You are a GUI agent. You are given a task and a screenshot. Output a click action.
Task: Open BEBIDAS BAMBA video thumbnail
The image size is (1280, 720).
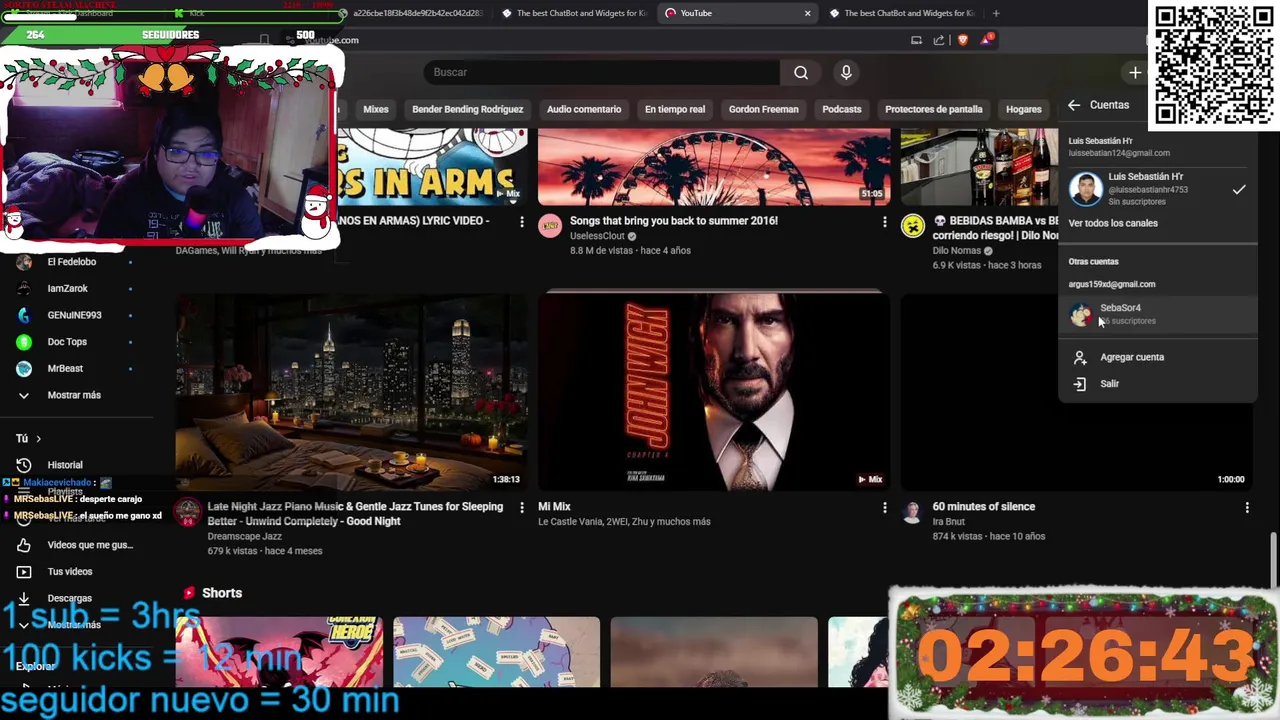pyautogui.click(x=979, y=167)
